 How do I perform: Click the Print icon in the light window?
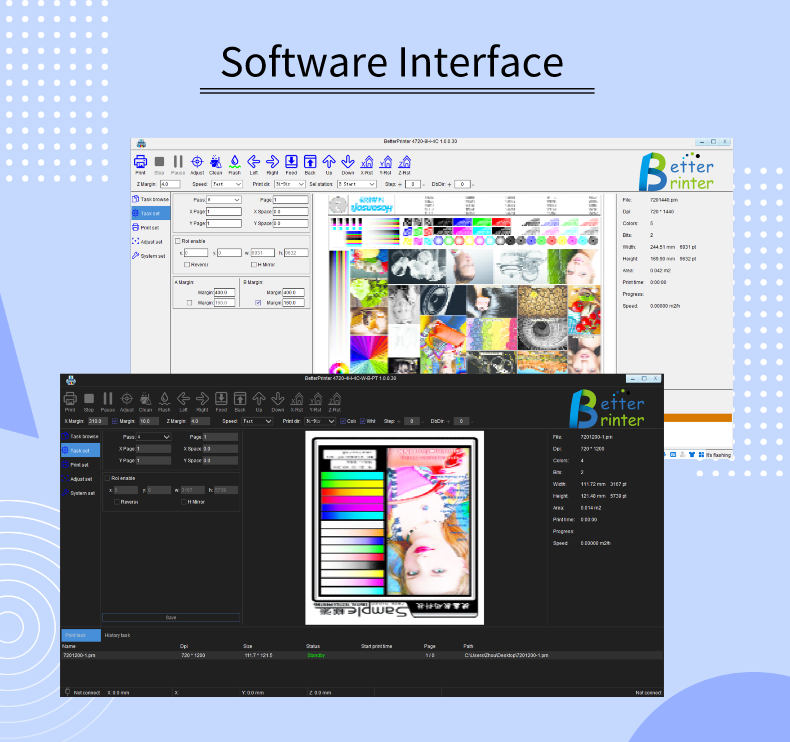coord(141,161)
